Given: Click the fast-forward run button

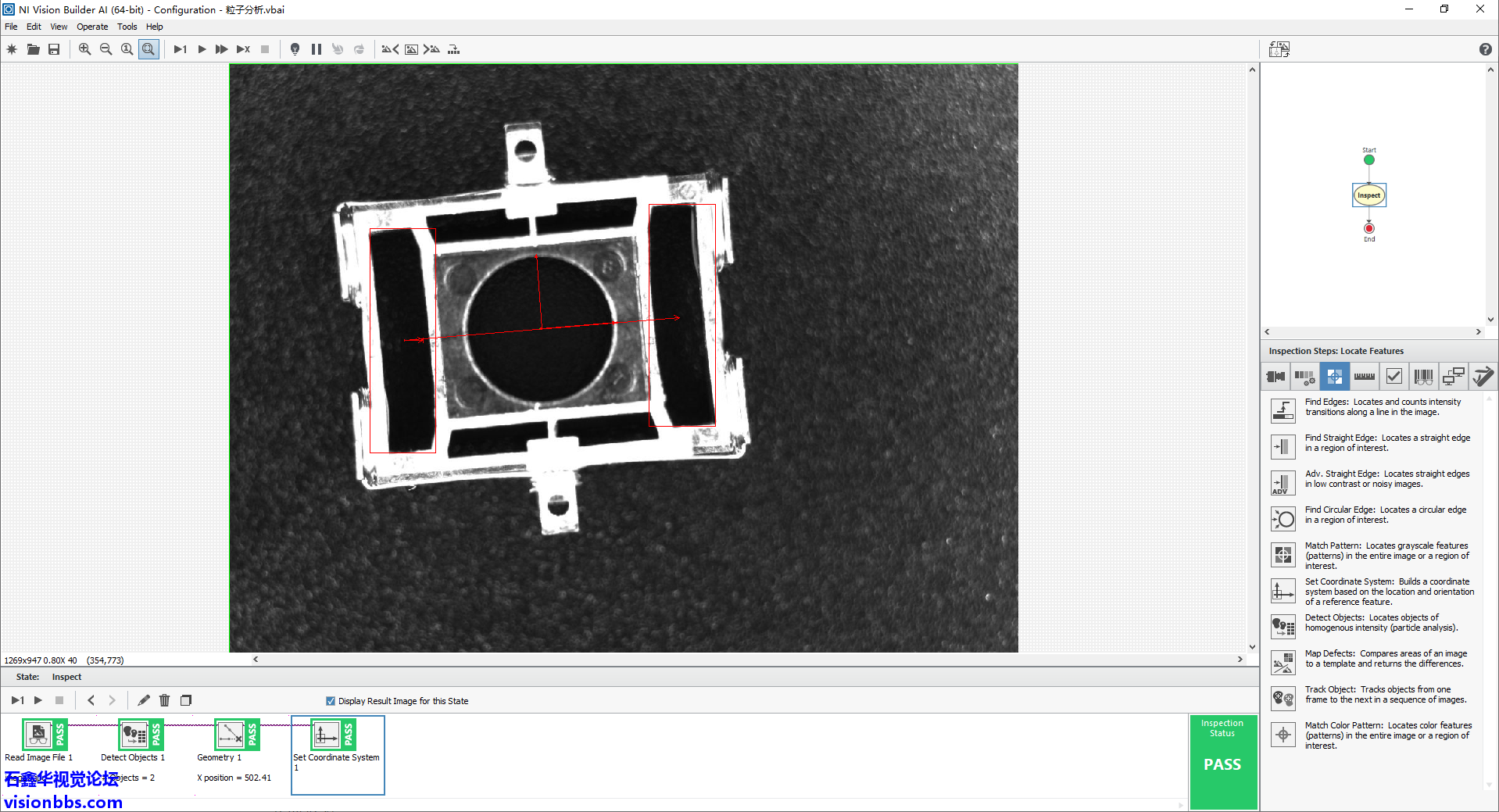Looking at the screenshot, I should 222,49.
